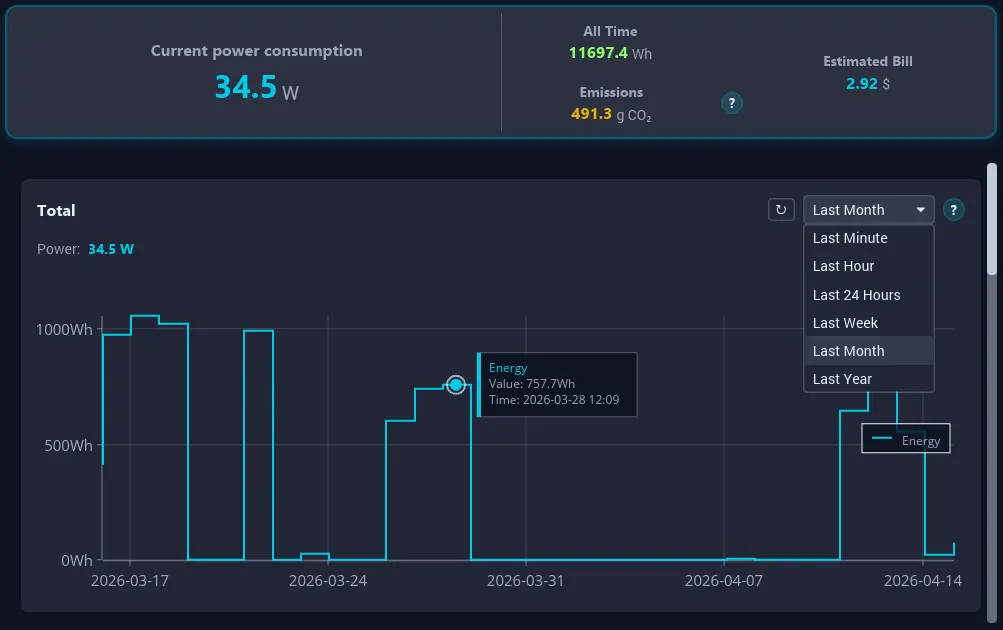Click tooltip text Value: 757.7Wh
Viewport: 1003px width, 630px height.
pos(532,384)
